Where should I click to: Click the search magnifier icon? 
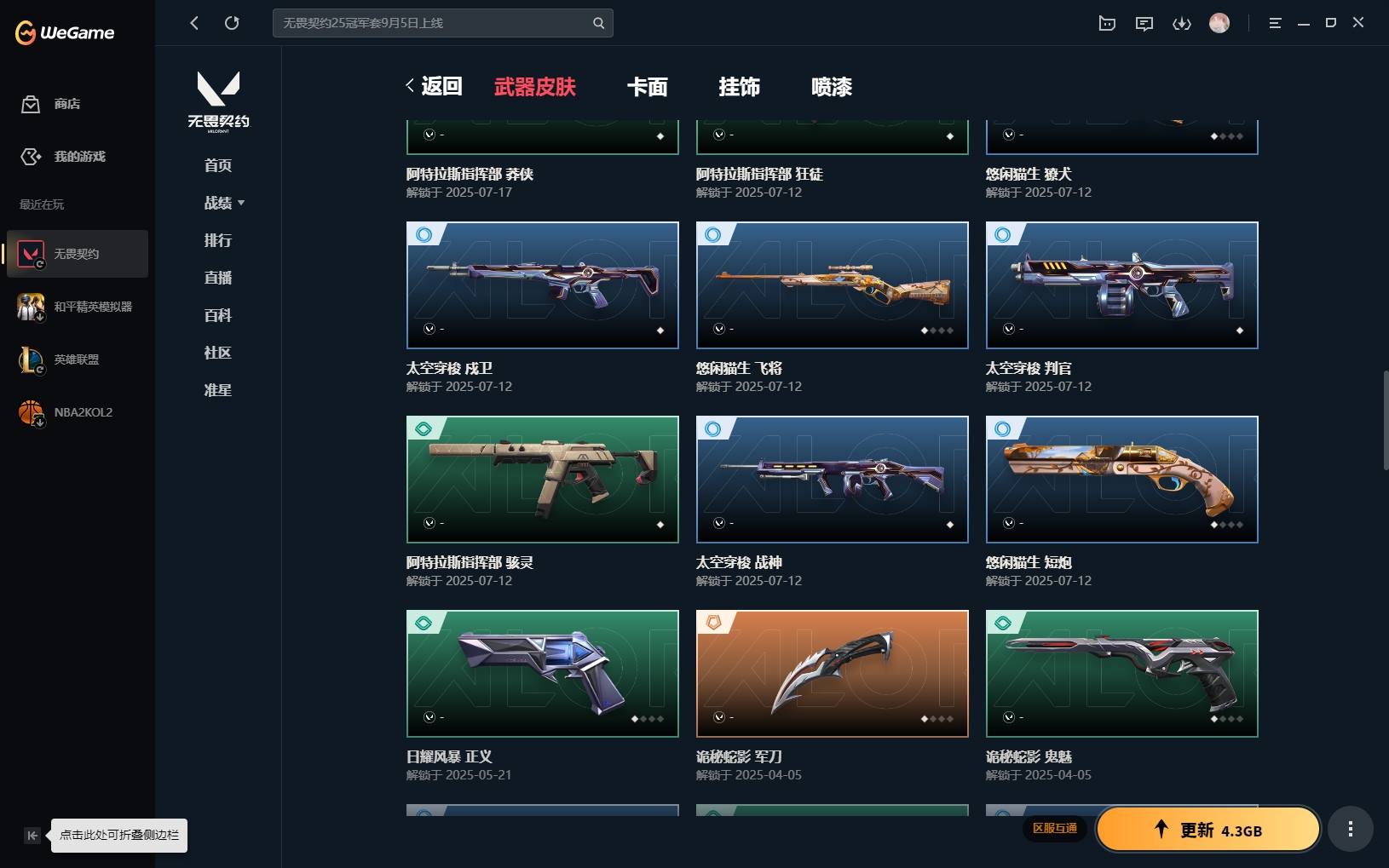point(599,23)
